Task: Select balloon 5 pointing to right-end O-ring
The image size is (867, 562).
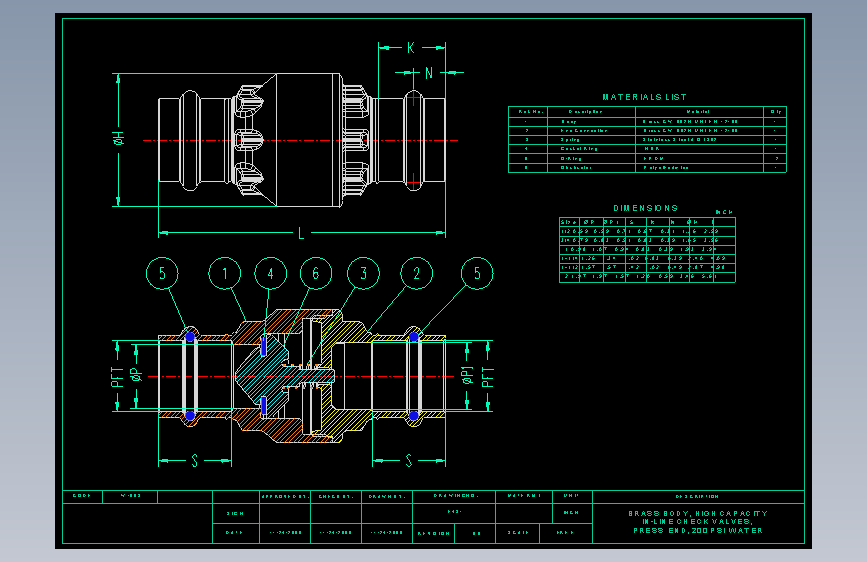Action: [477, 273]
